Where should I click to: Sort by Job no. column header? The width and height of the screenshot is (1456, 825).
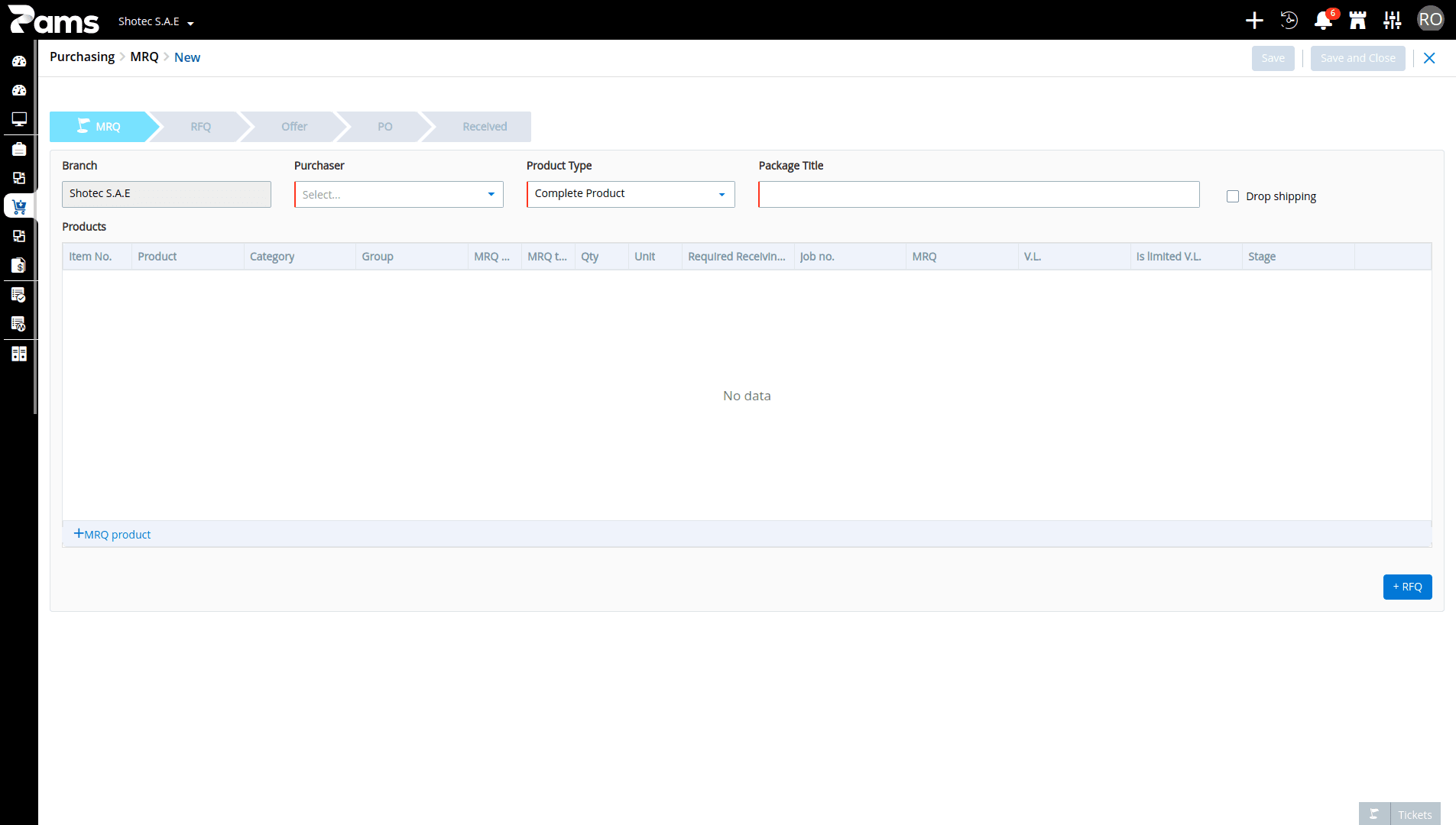850,257
